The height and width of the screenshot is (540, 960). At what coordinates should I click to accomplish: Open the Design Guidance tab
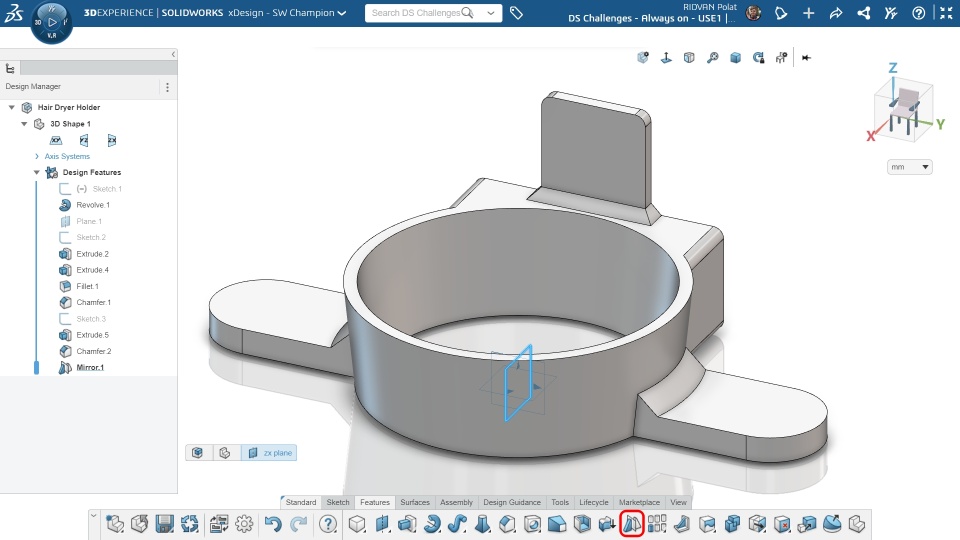512,502
